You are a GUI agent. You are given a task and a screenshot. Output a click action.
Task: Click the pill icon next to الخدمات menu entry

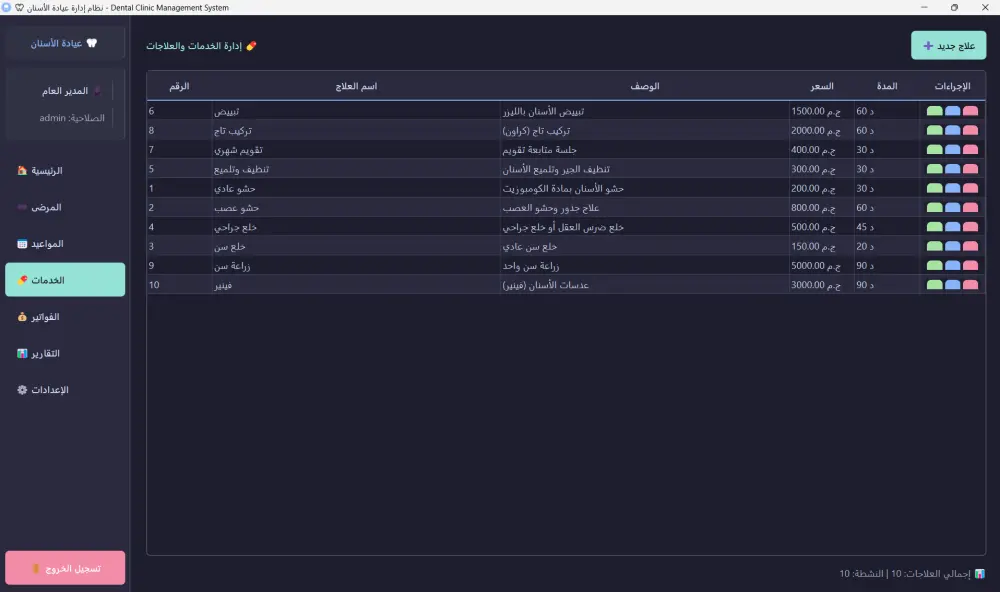[x=22, y=279]
